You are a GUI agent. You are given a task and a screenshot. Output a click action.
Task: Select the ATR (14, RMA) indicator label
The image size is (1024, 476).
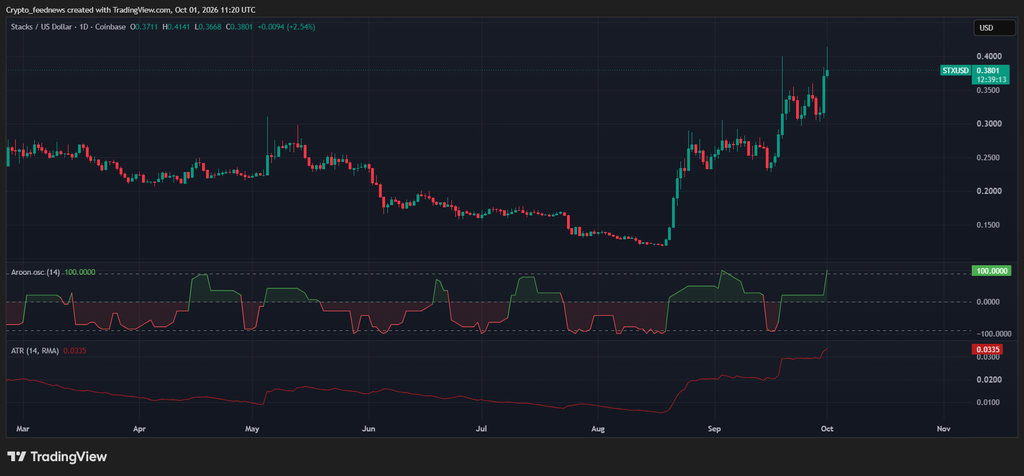click(35, 351)
